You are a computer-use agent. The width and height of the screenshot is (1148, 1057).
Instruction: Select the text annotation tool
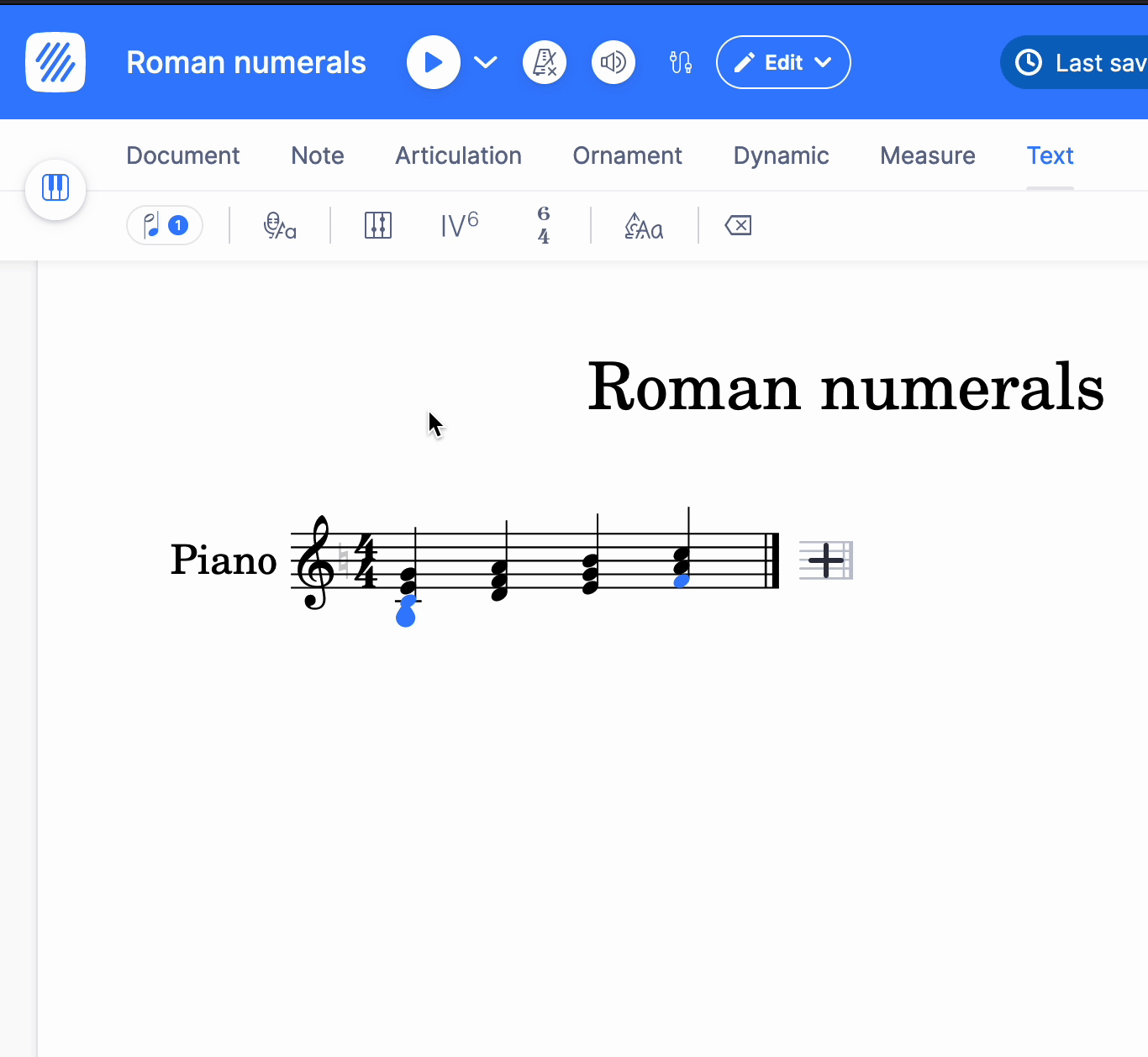645,225
